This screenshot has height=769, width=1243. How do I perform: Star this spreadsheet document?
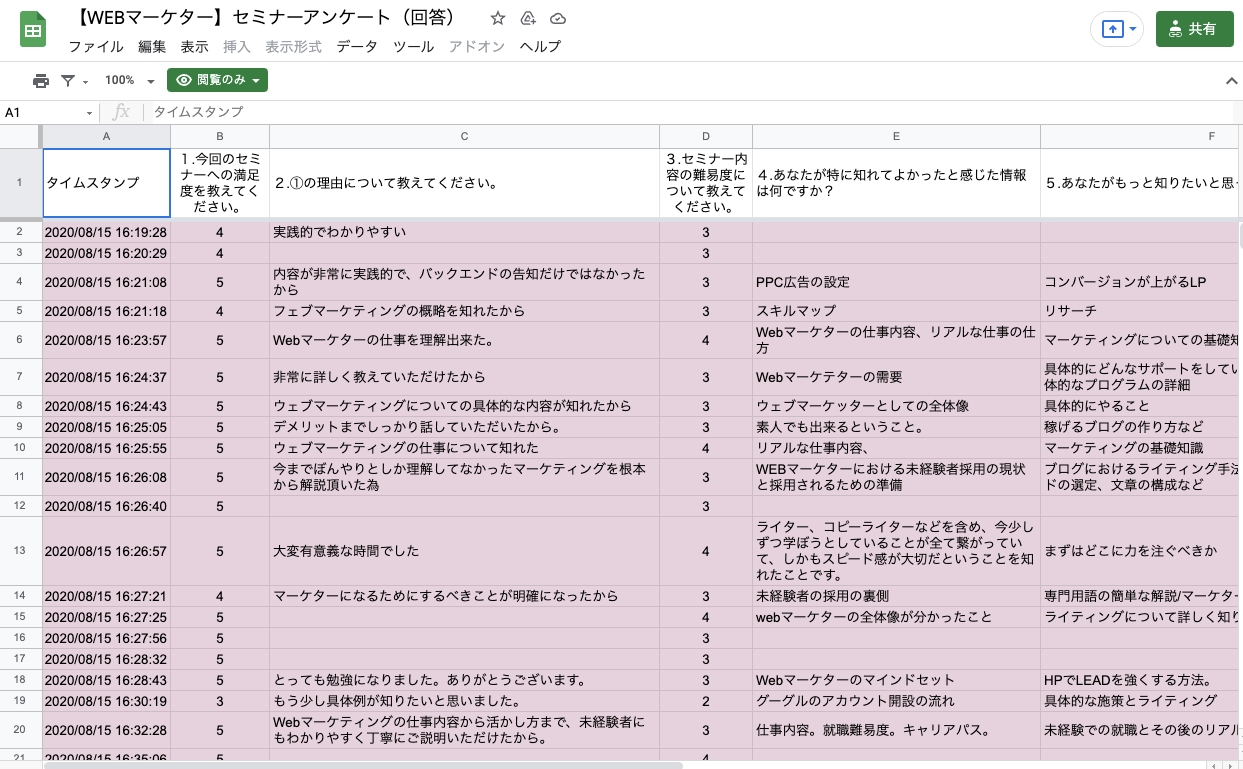498,18
